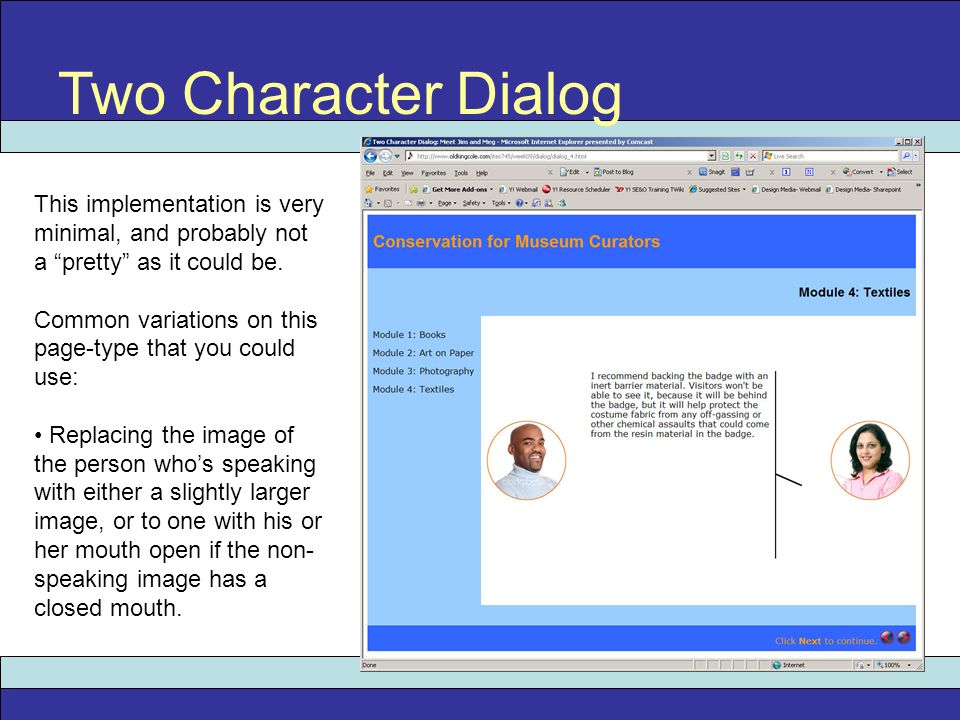960x720 pixels.
Task: Open the Favorites menu in menu bar
Action: click(x=433, y=173)
